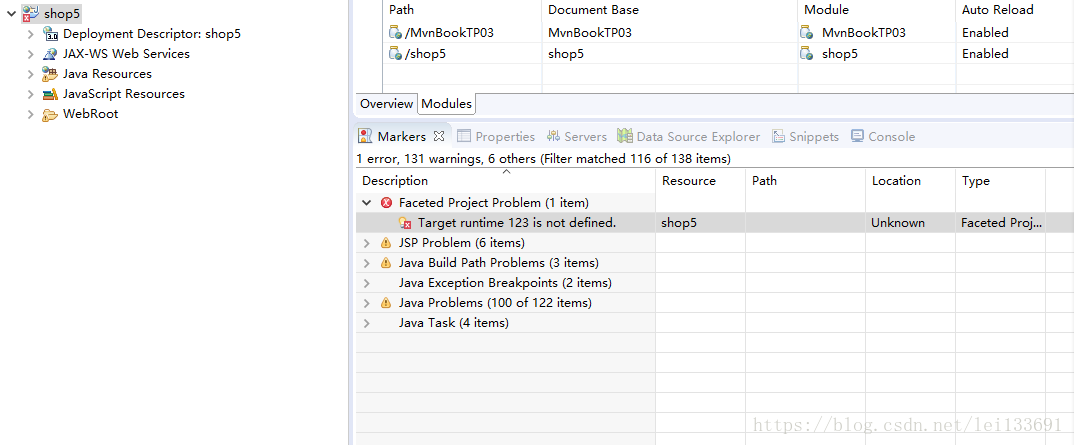Click 'Faceted Proj...' Type cell

tap(1001, 222)
